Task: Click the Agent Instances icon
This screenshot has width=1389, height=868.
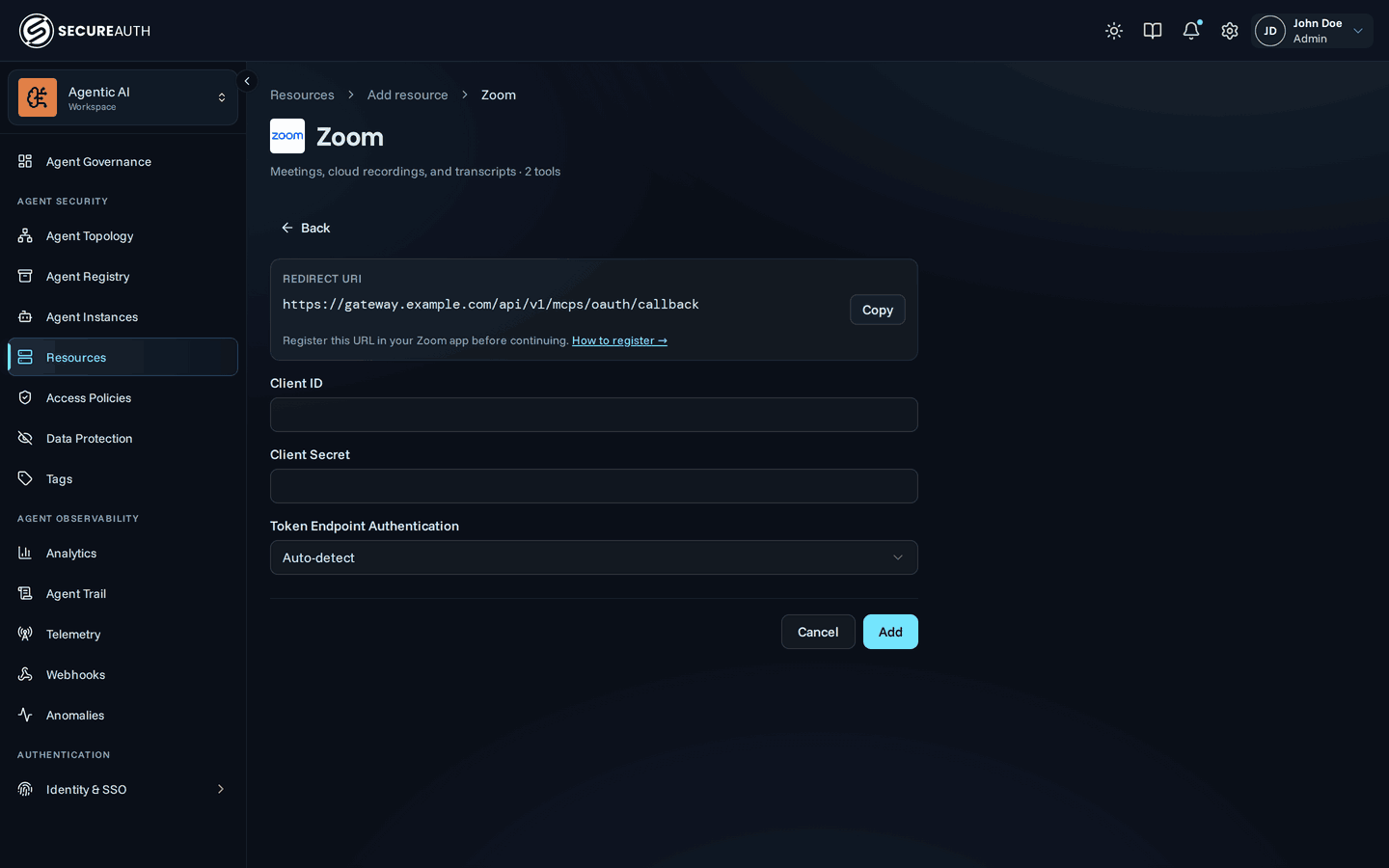Action: [25, 316]
